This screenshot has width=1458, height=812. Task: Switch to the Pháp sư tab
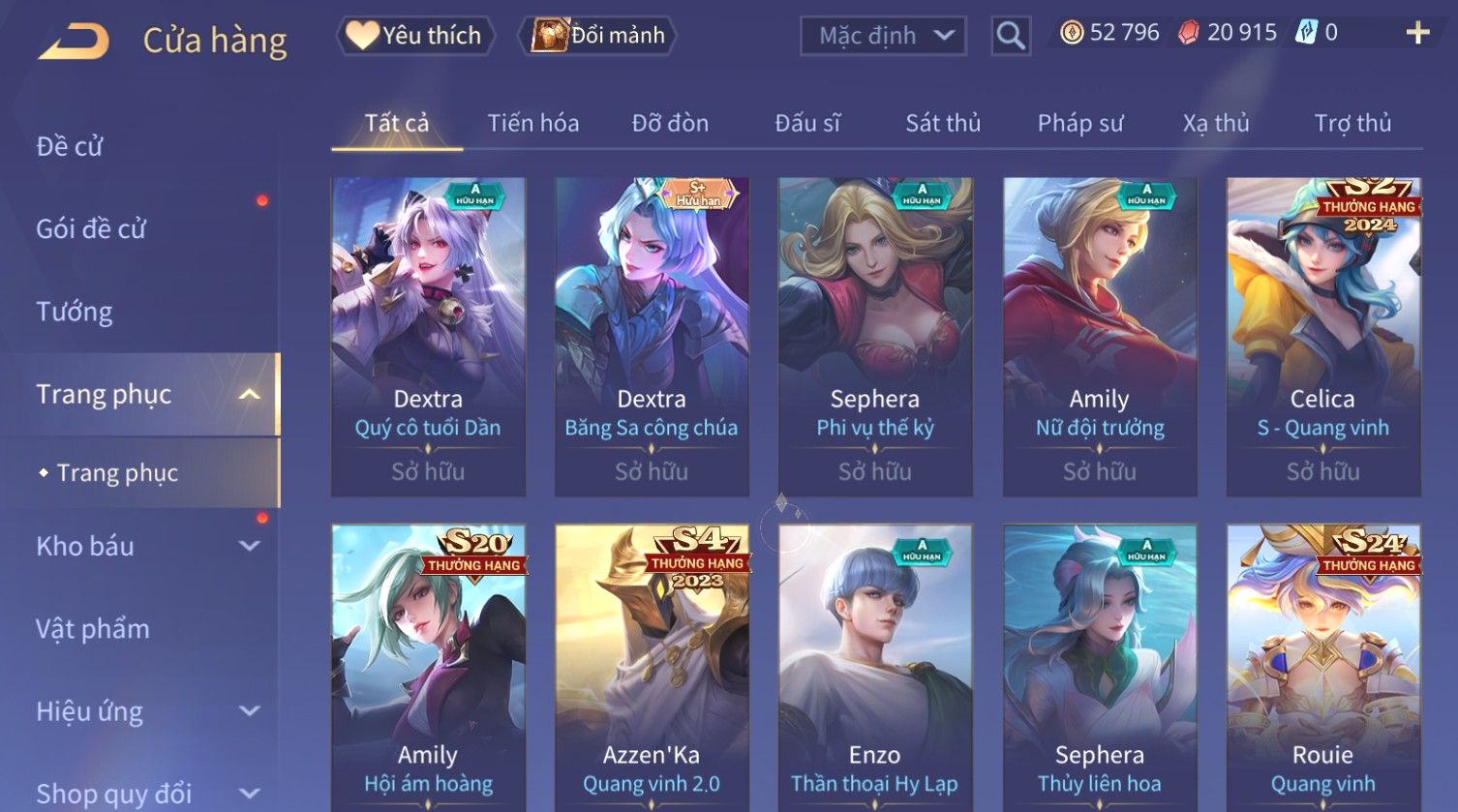point(1080,124)
